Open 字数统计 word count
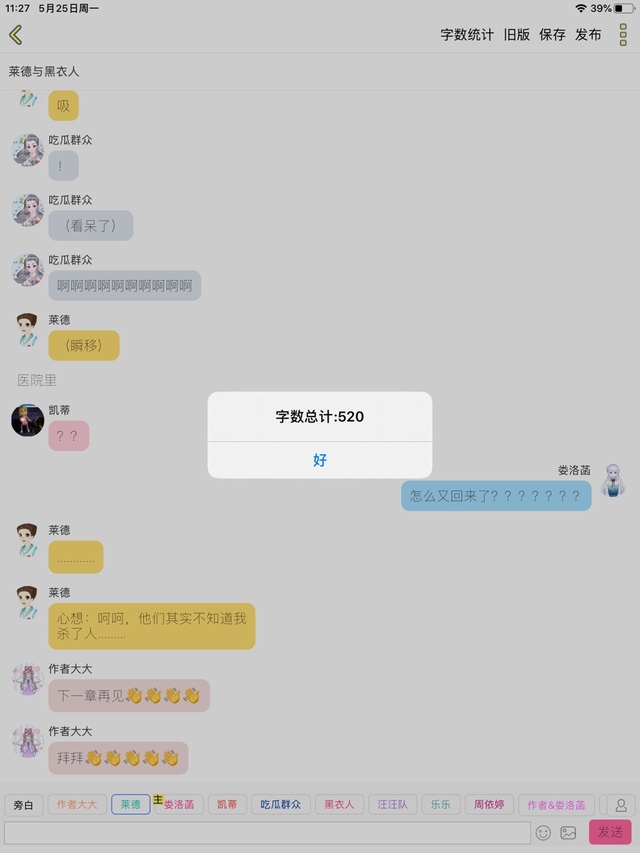Viewport: 640px width, 853px height. click(467, 35)
